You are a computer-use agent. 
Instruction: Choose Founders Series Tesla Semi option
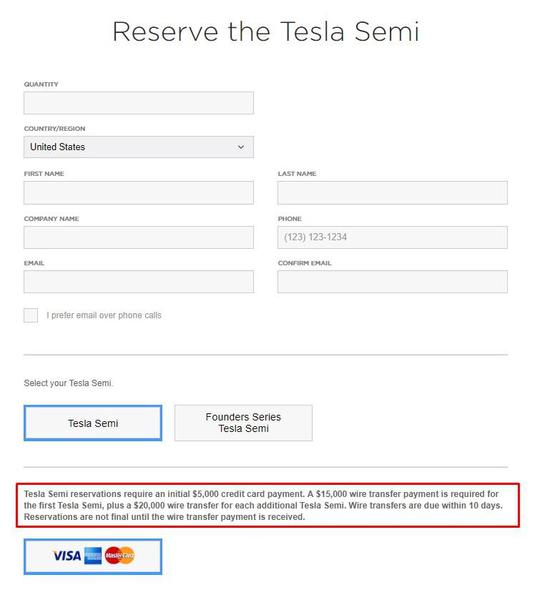coord(243,423)
